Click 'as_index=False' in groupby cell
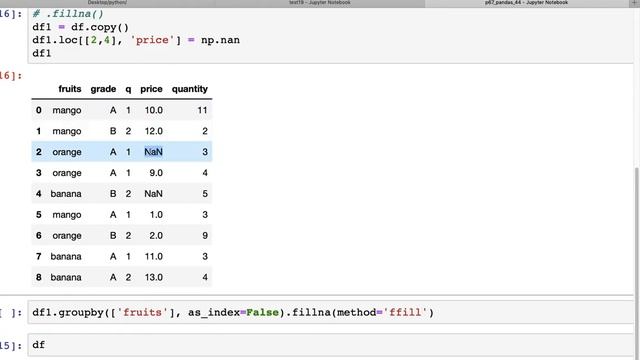 click(233, 312)
